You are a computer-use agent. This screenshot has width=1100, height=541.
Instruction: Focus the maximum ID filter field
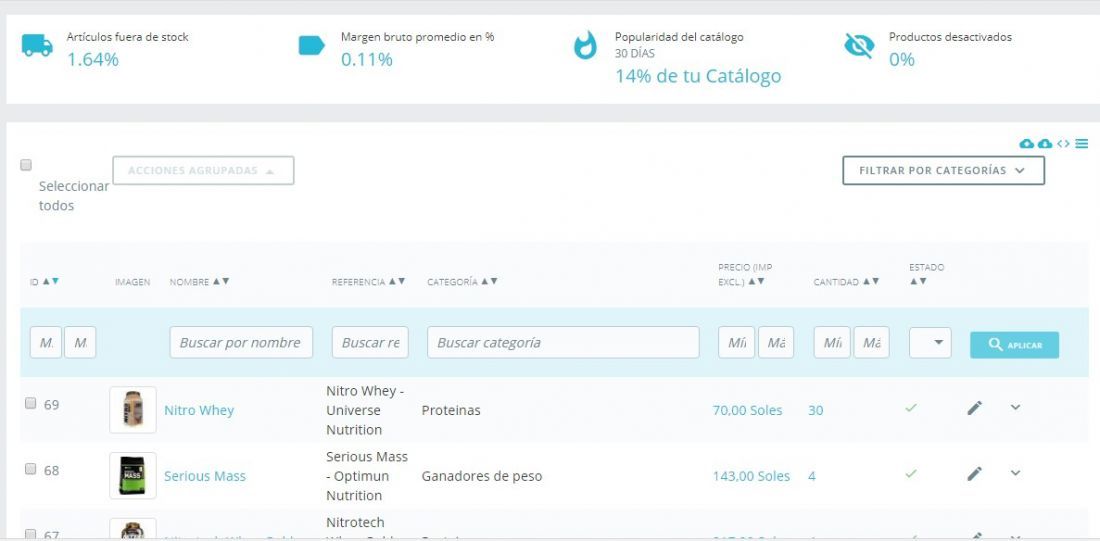(x=80, y=342)
